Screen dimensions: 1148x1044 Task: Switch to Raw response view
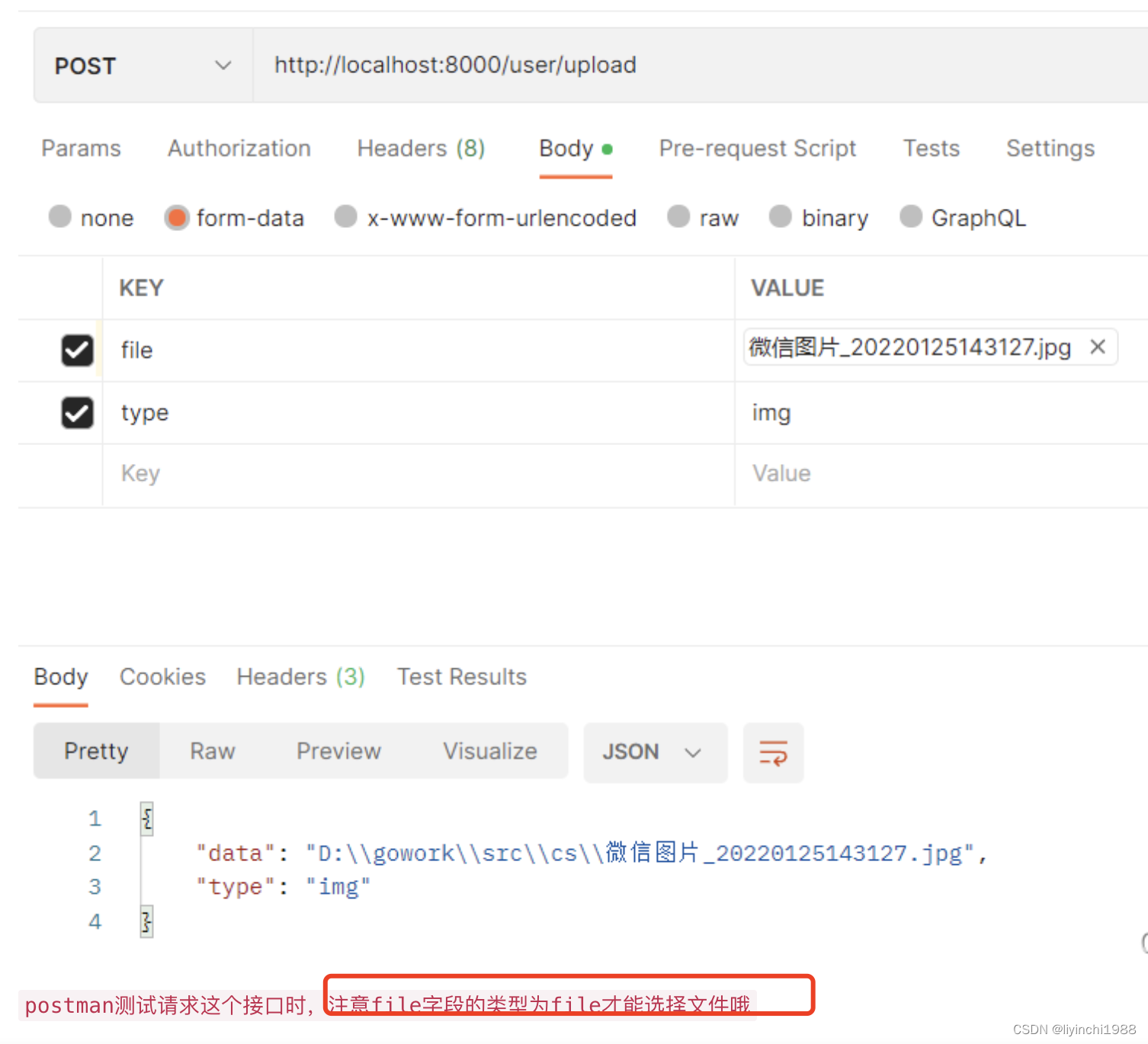pyautogui.click(x=213, y=751)
